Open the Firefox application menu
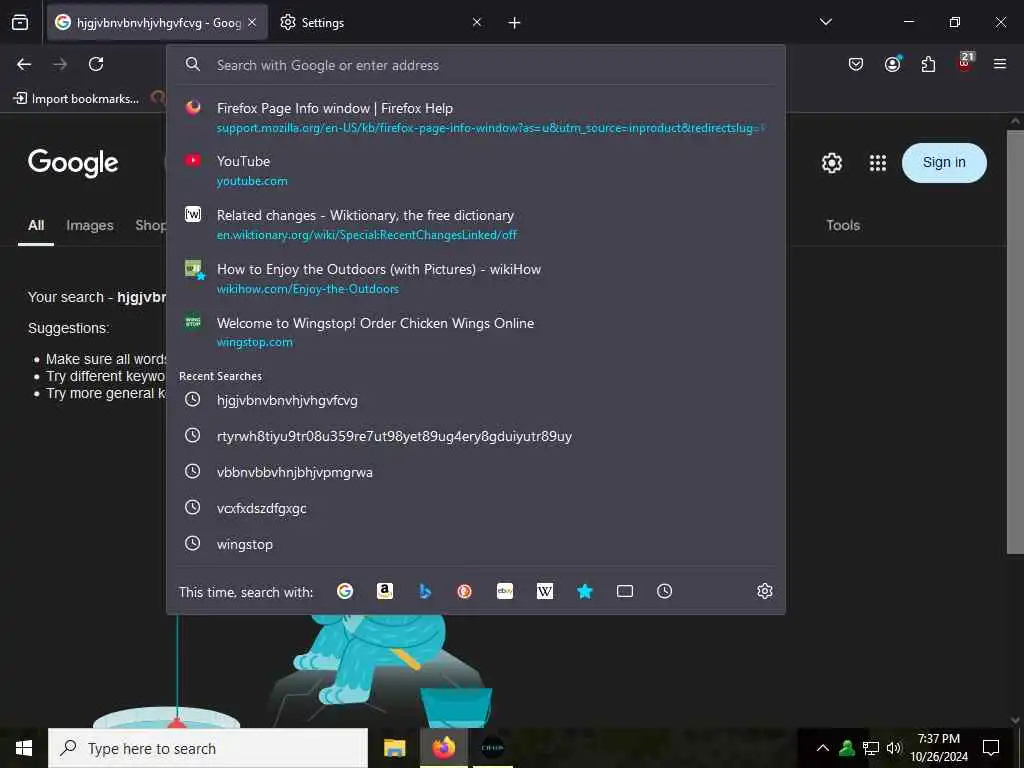Viewport: 1024px width, 768px height. [x=999, y=64]
